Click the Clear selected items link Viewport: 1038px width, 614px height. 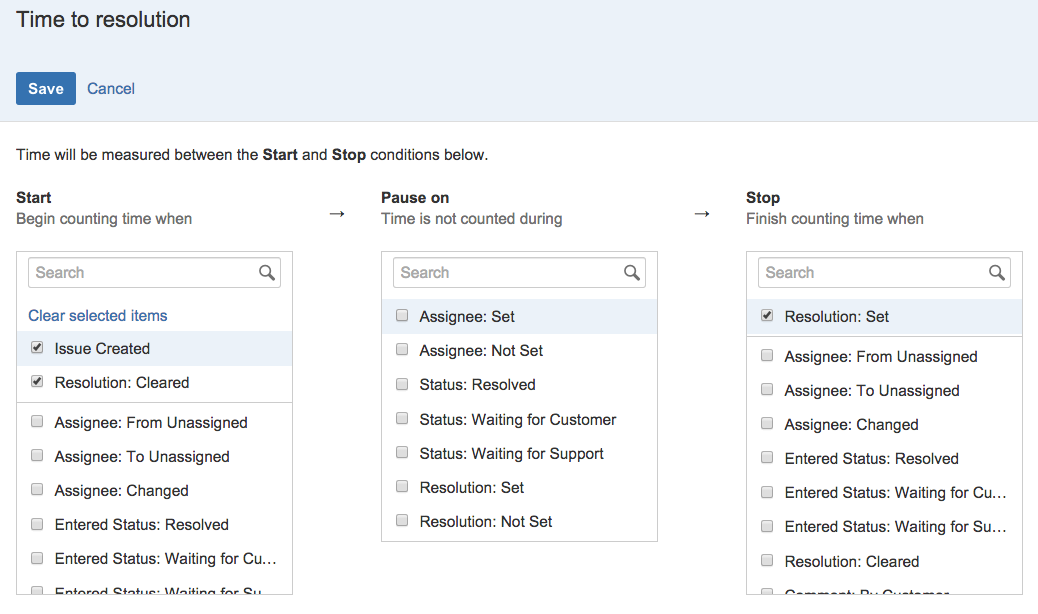tap(98, 316)
